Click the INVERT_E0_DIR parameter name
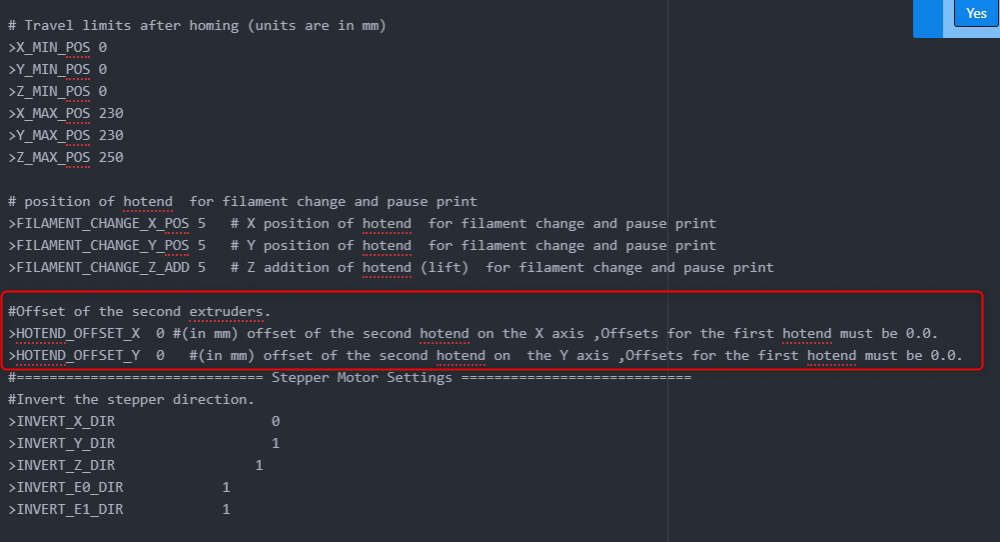 pos(70,488)
